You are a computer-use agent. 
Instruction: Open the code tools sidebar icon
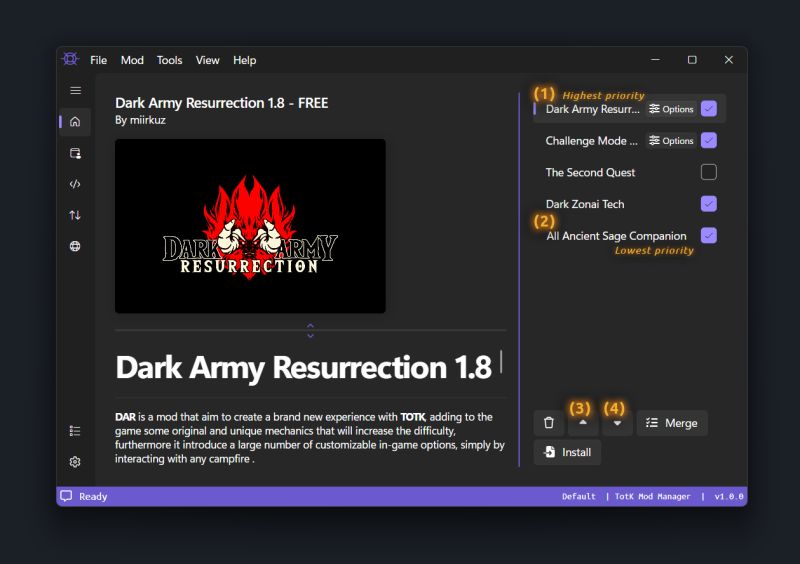75,184
